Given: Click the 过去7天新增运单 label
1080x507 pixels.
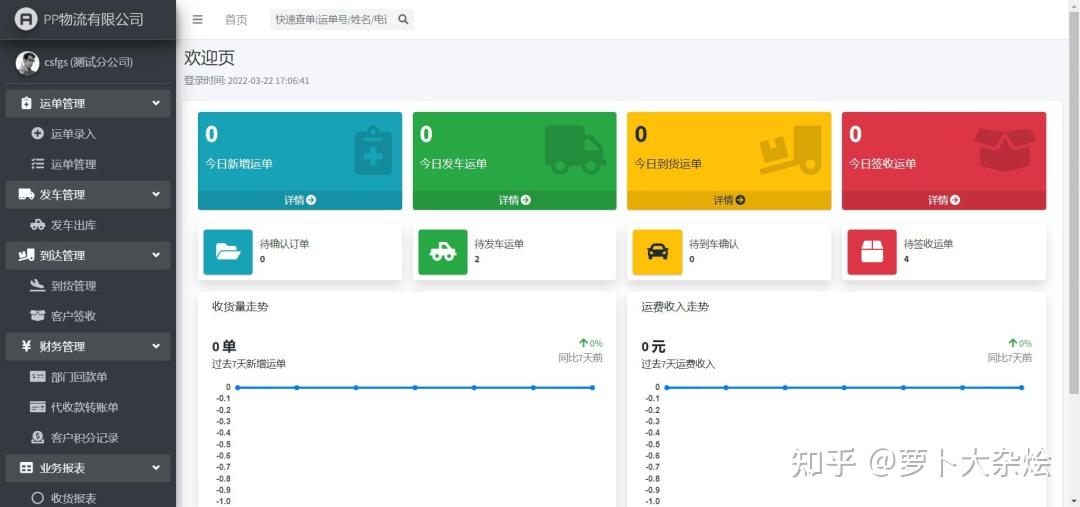Looking at the screenshot, I should tap(249, 364).
